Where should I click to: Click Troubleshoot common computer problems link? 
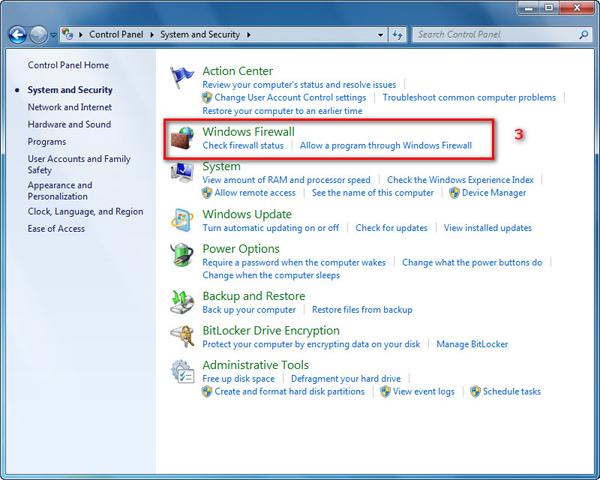point(469,98)
